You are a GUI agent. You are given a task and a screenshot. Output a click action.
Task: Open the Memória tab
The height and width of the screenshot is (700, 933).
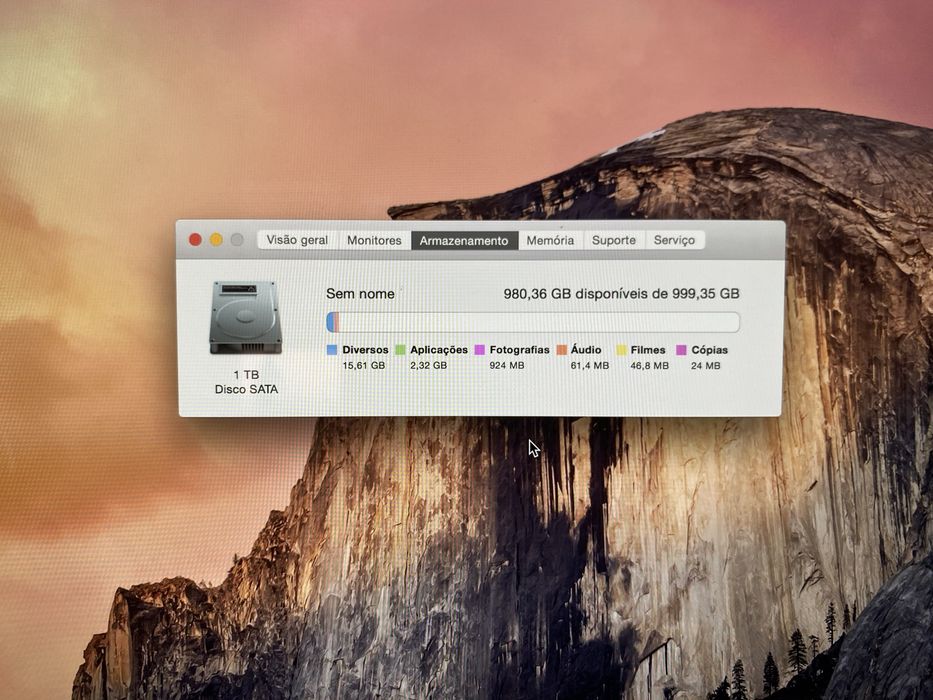click(x=550, y=240)
